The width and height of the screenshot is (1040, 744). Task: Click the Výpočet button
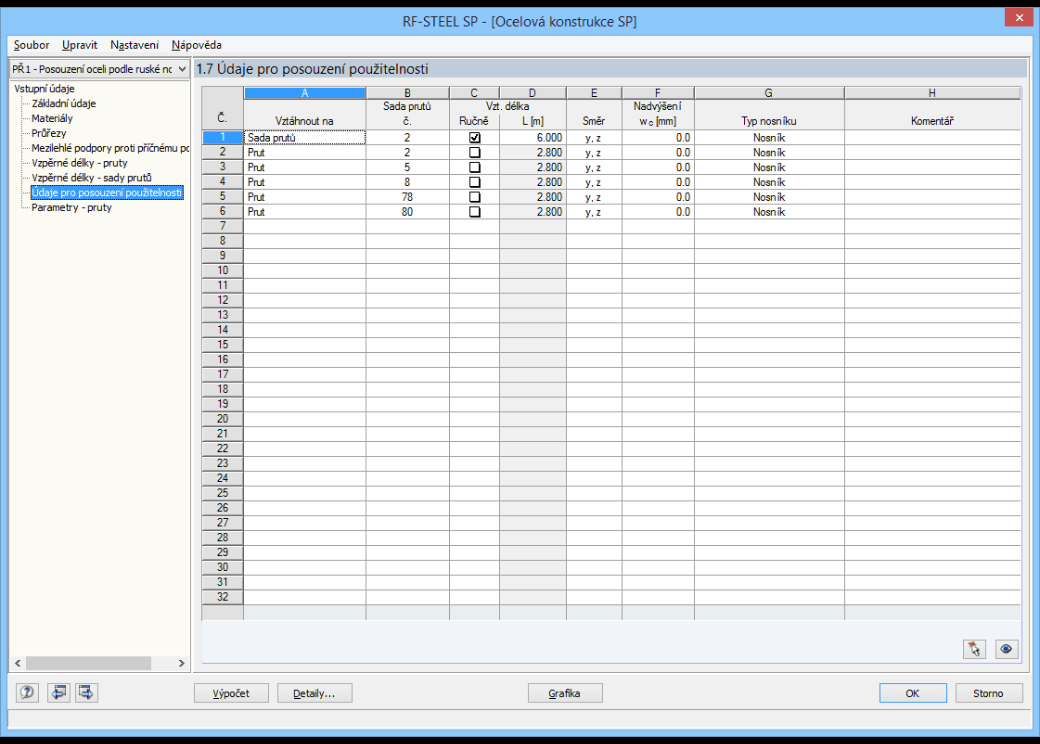[231, 693]
